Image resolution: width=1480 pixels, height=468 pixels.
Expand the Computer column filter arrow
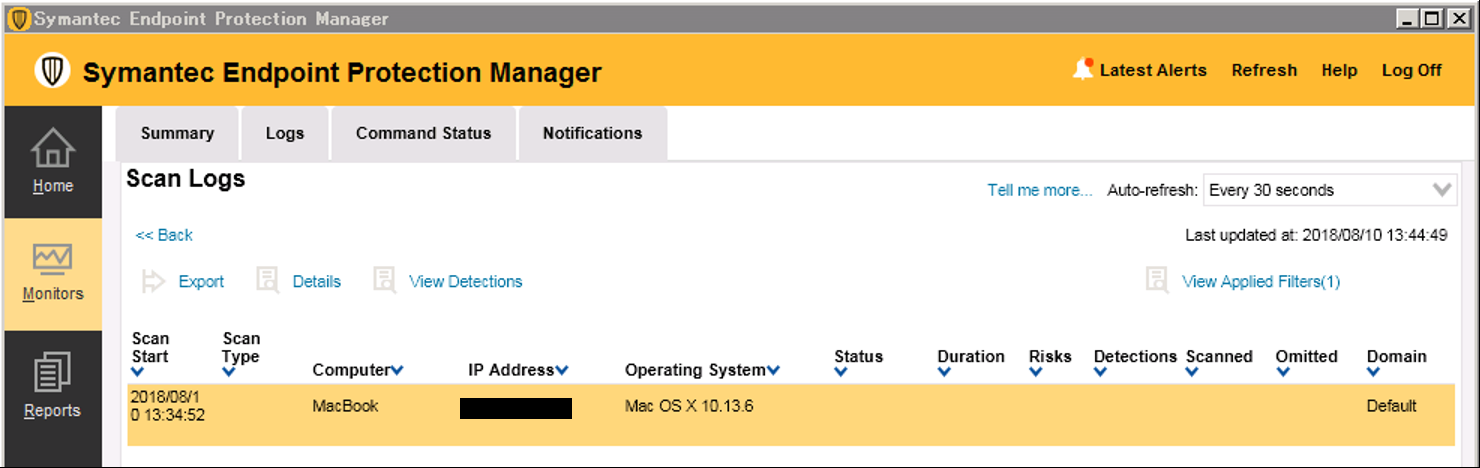(x=397, y=371)
